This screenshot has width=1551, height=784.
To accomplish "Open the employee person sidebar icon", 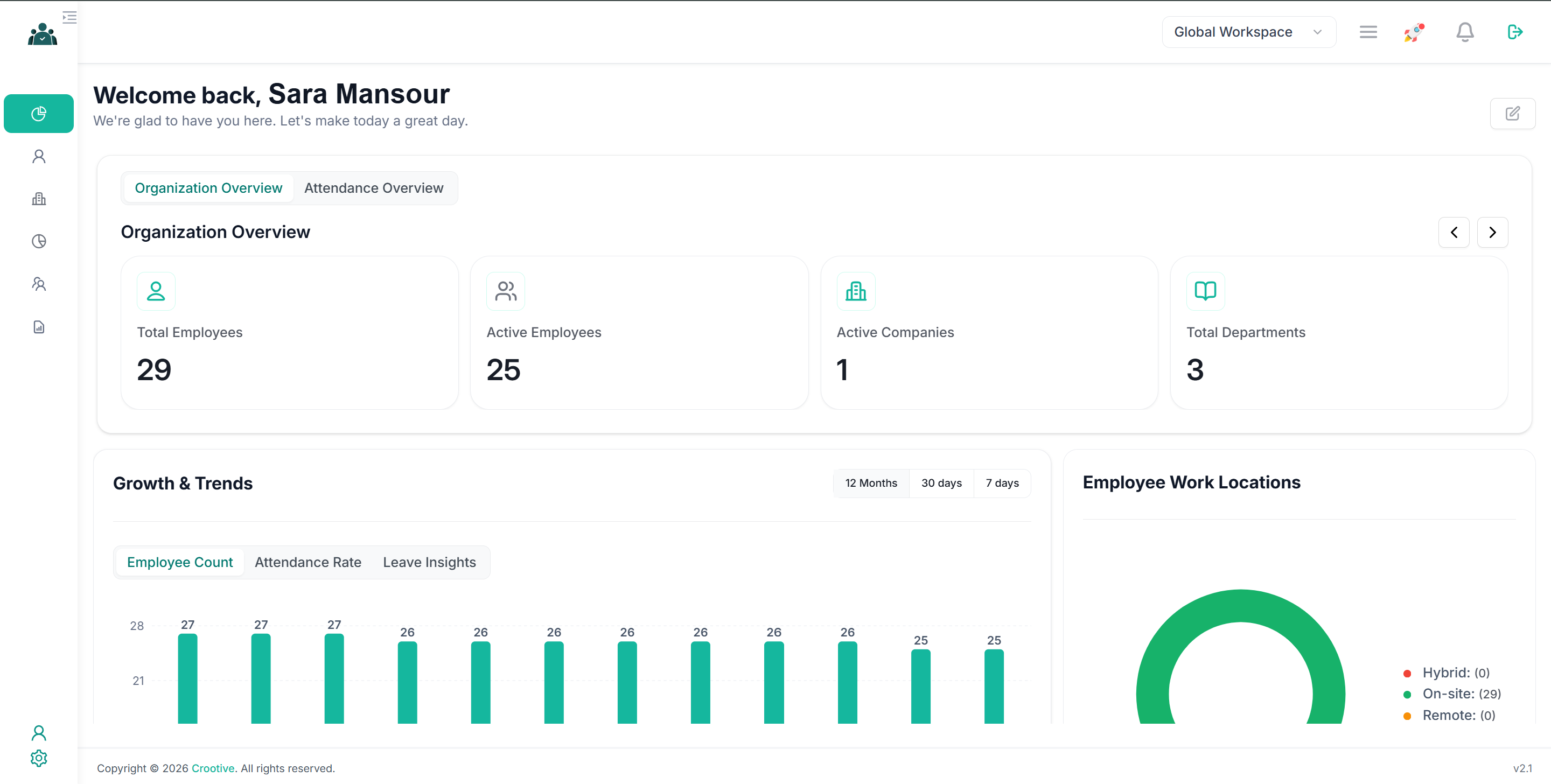I will point(39,157).
